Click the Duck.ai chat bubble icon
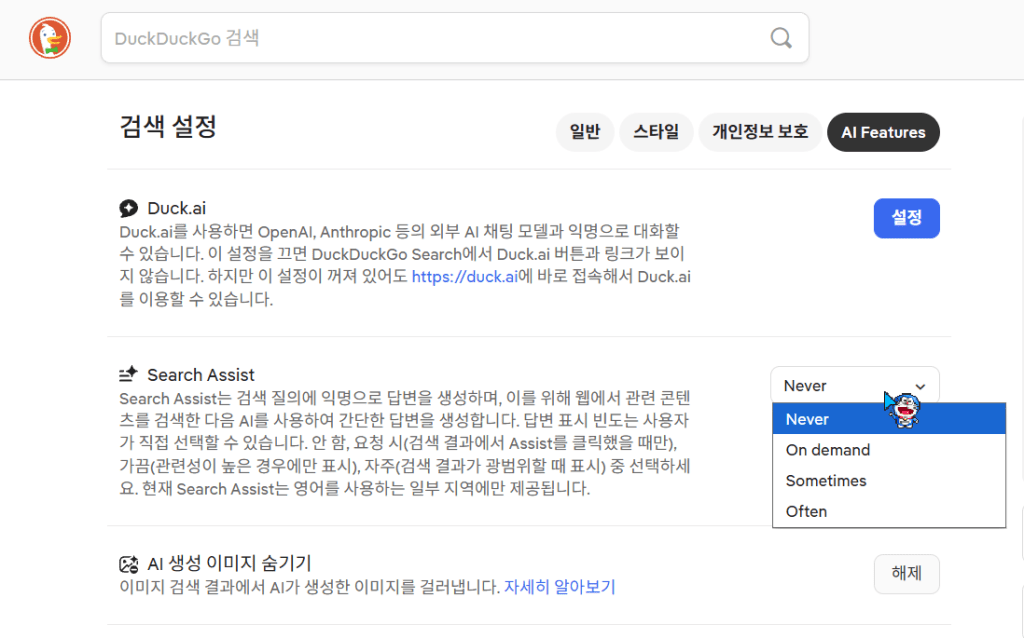 pyautogui.click(x=128, y=208)
